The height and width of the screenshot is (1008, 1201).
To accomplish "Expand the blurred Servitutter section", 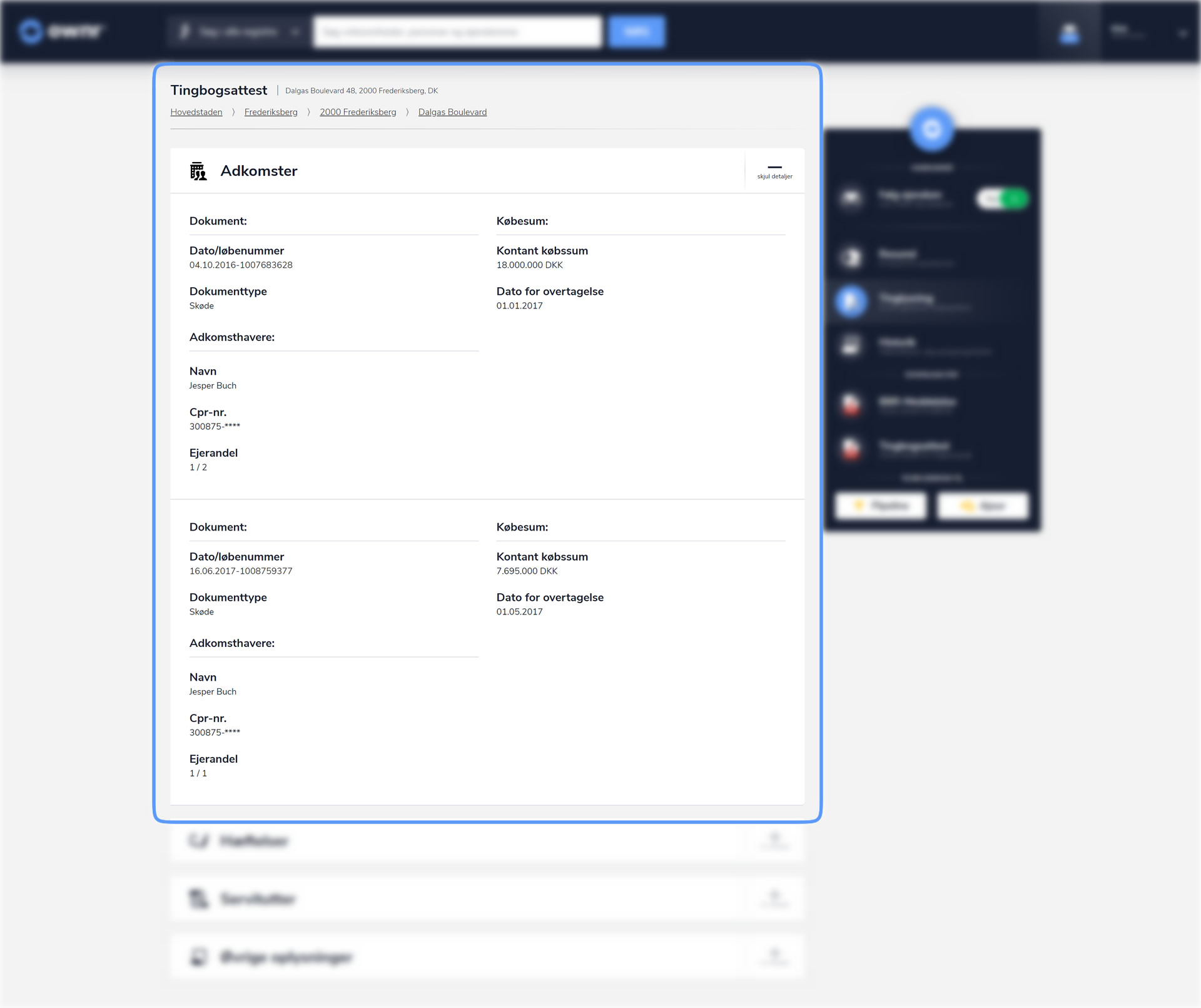I will coord(774,899).
